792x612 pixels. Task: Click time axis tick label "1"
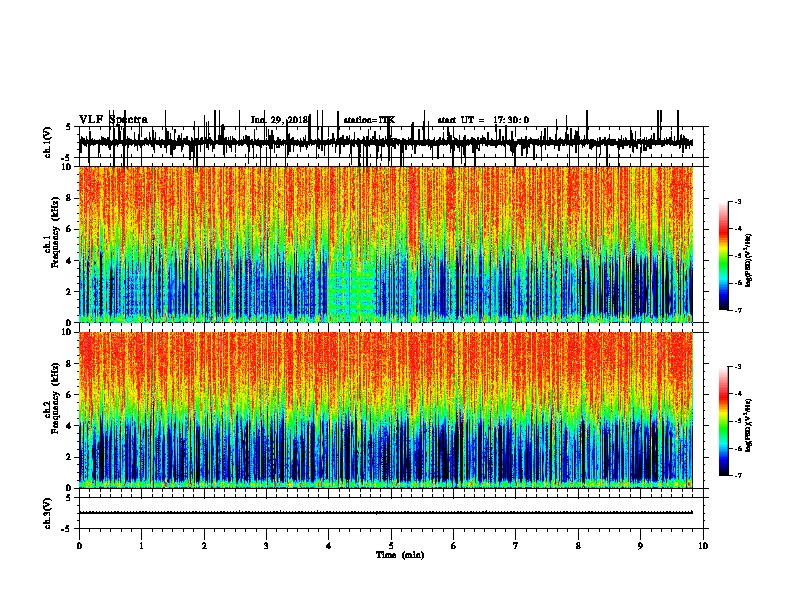coord(141,546)
